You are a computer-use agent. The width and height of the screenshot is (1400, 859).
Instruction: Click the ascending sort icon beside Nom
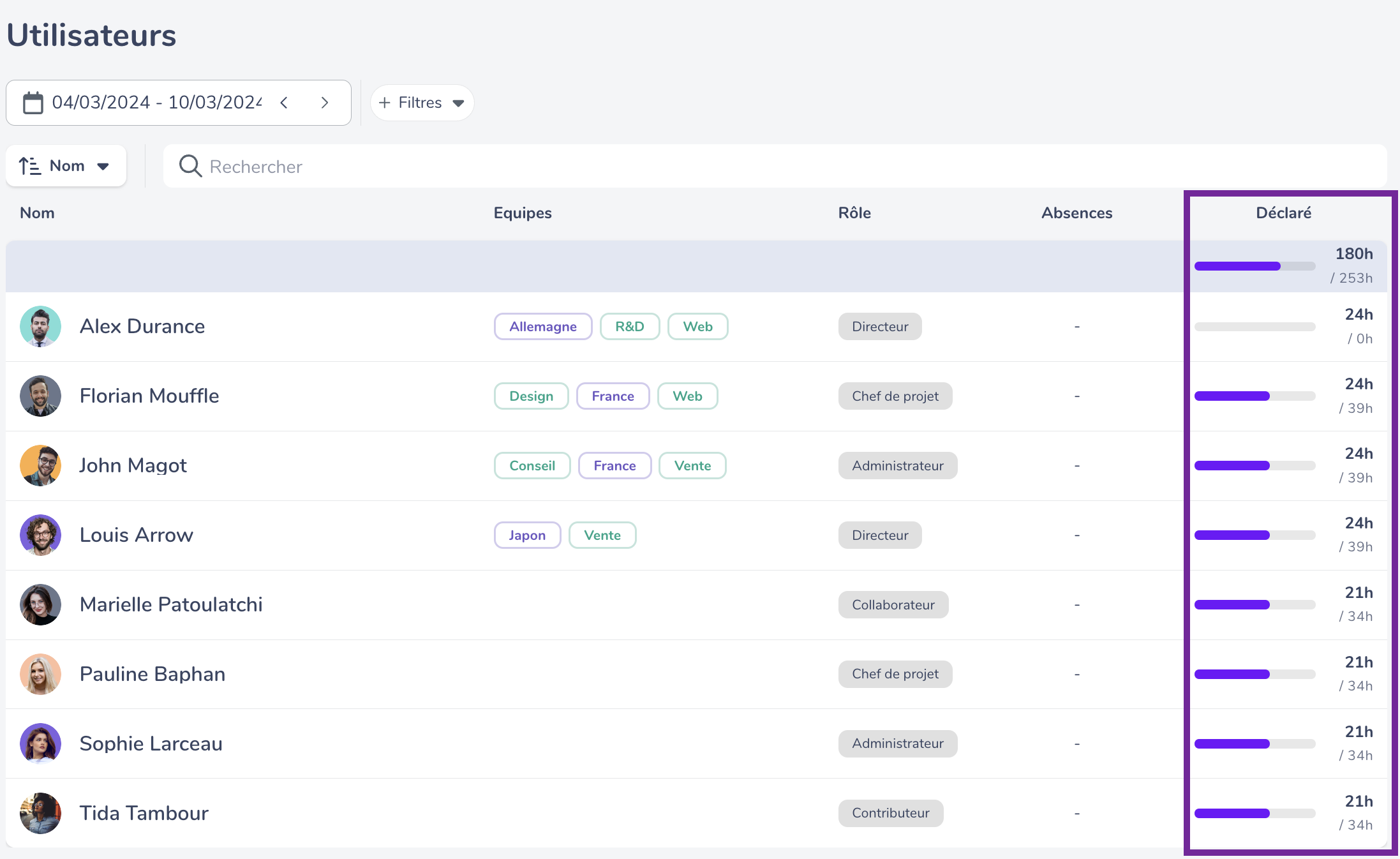[x=29, y=166]
